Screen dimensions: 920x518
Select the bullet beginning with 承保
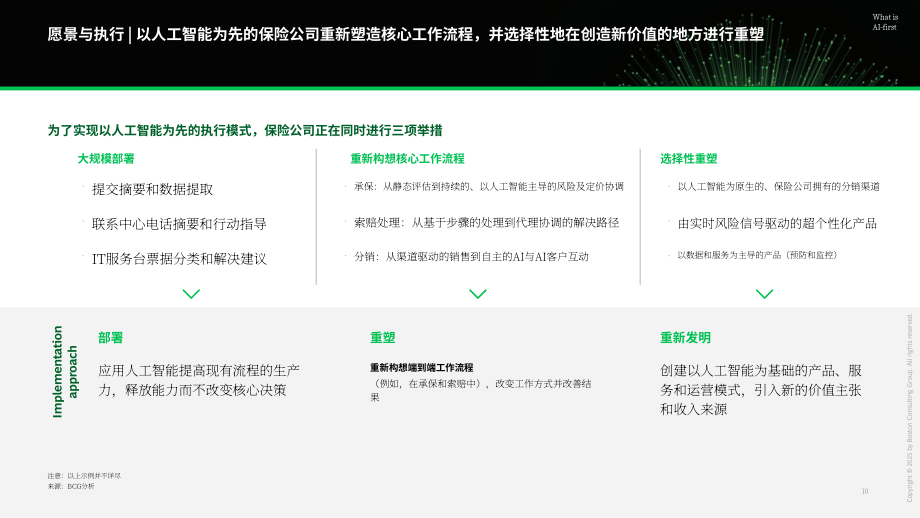489,187
